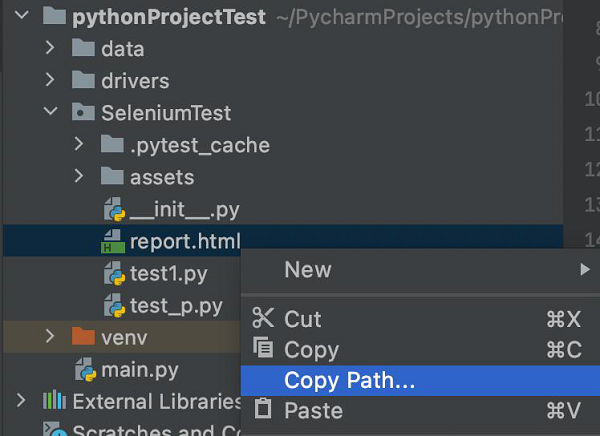Click the report.html file icon
Screen dimensions: 600x436
[113, 242]
